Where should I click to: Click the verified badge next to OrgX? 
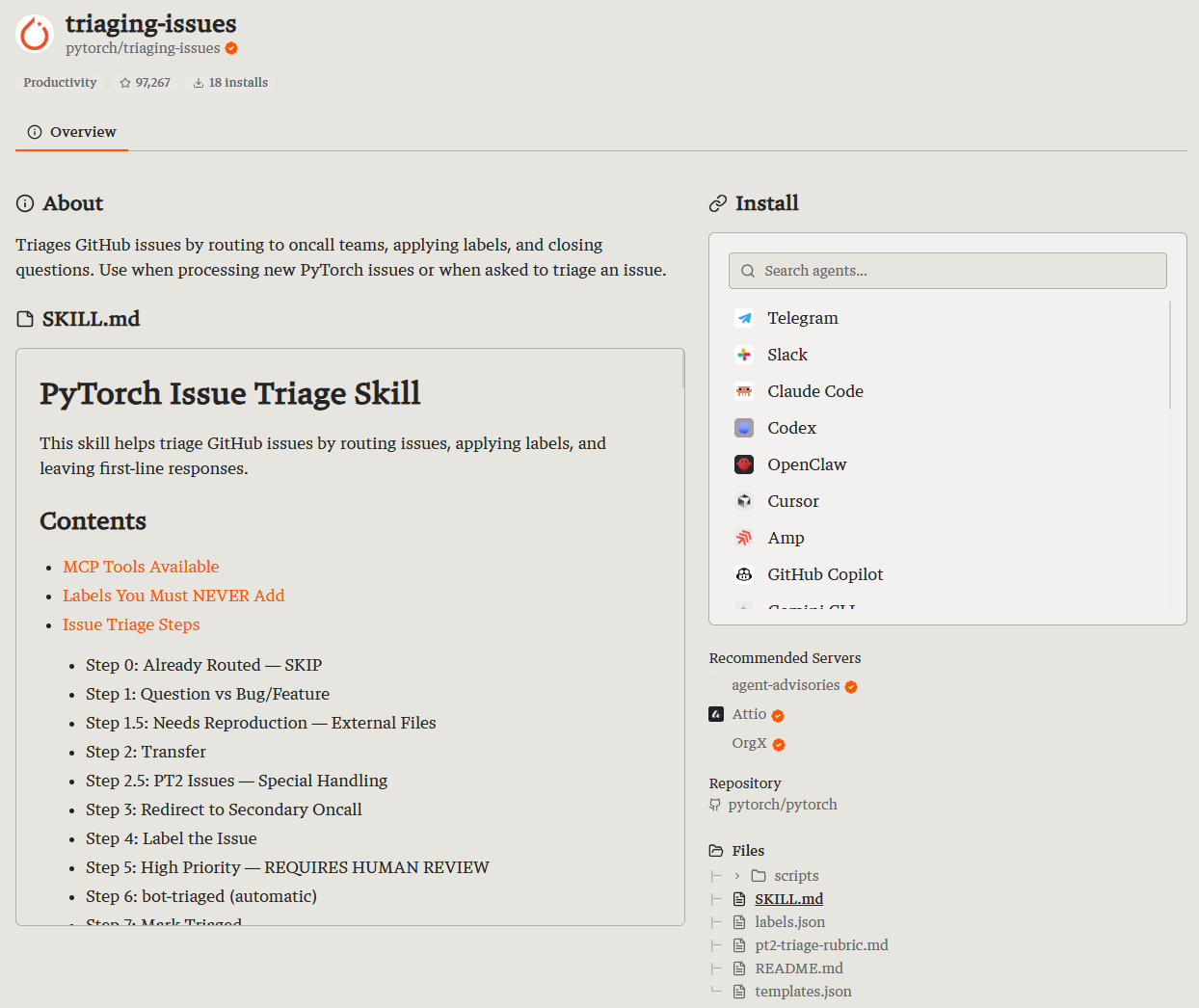pyautogui.click(x=779, y=745)
